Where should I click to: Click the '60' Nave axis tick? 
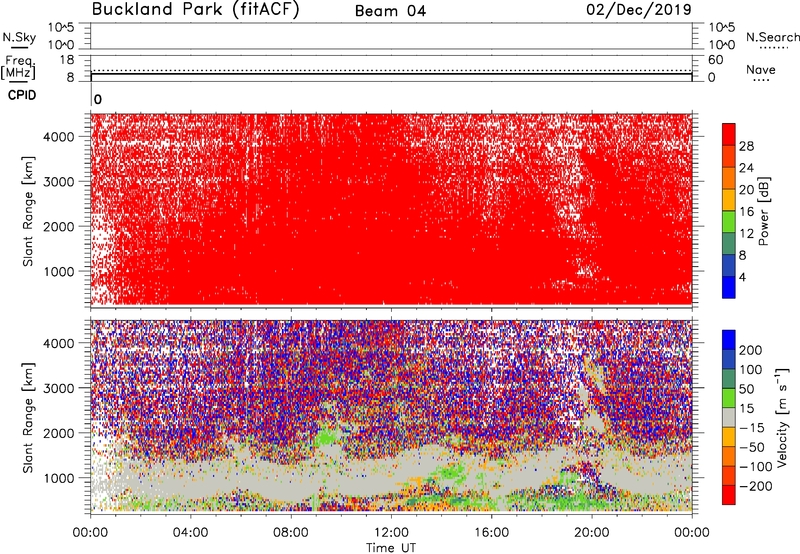coord(716,60)
